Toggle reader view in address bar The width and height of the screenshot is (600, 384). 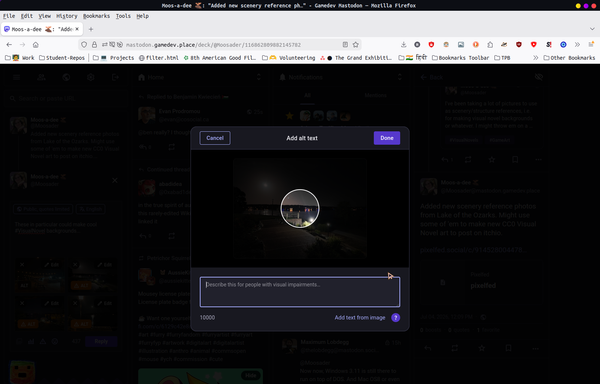[x=345, y=45]
